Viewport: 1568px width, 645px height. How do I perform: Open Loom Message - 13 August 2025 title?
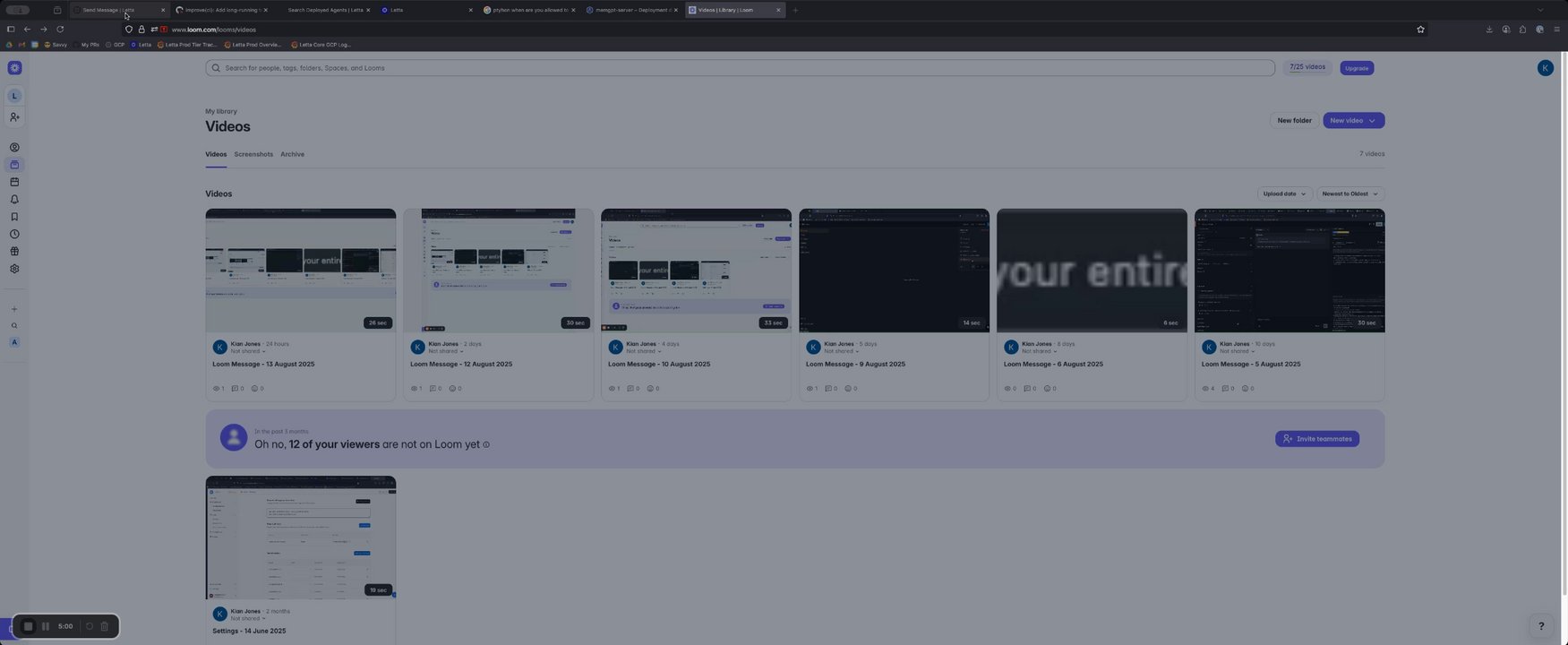pos(263,365)
